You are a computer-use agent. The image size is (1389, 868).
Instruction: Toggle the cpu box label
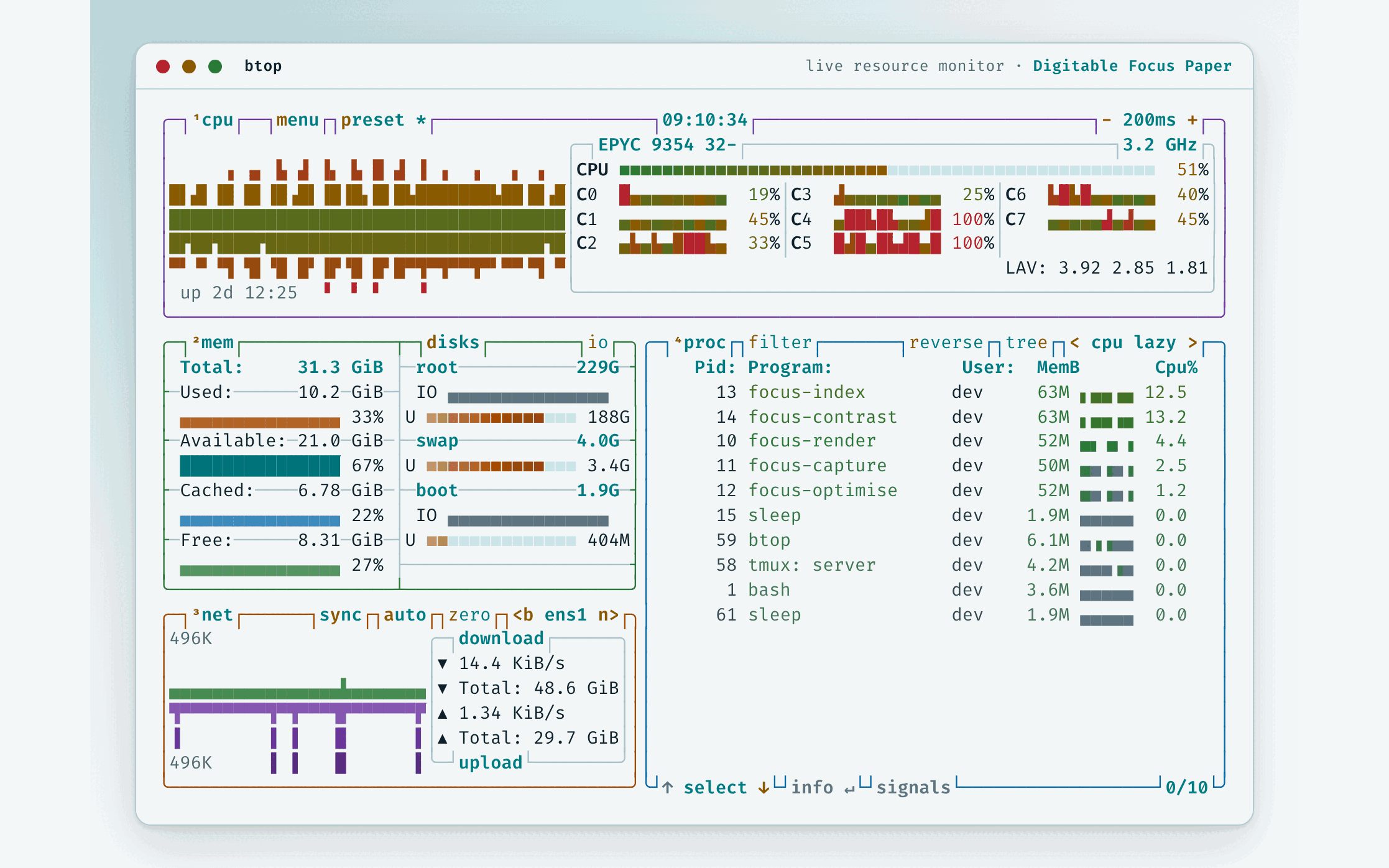tap(213, 120)
